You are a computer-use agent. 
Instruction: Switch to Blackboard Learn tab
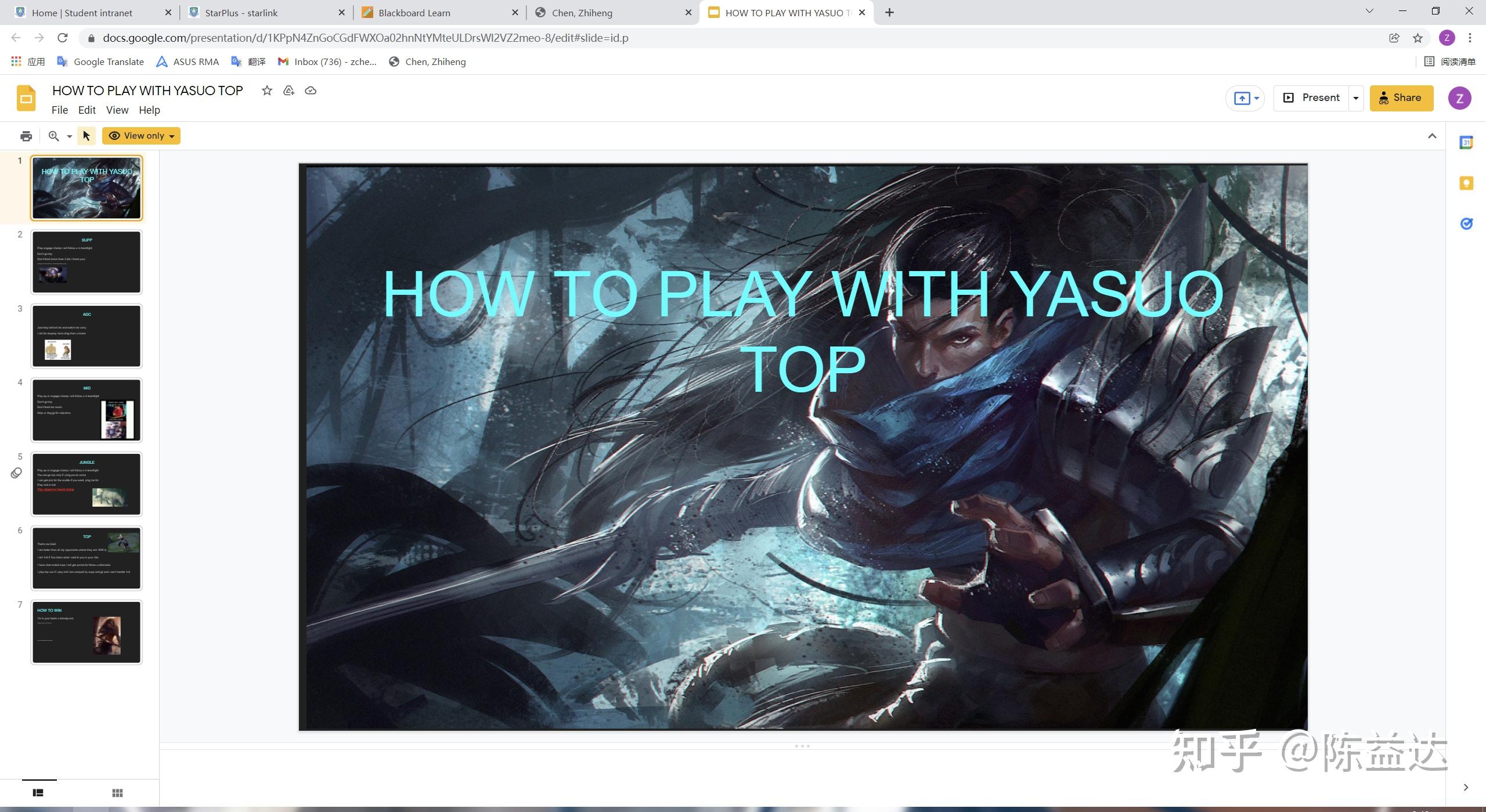439,13
